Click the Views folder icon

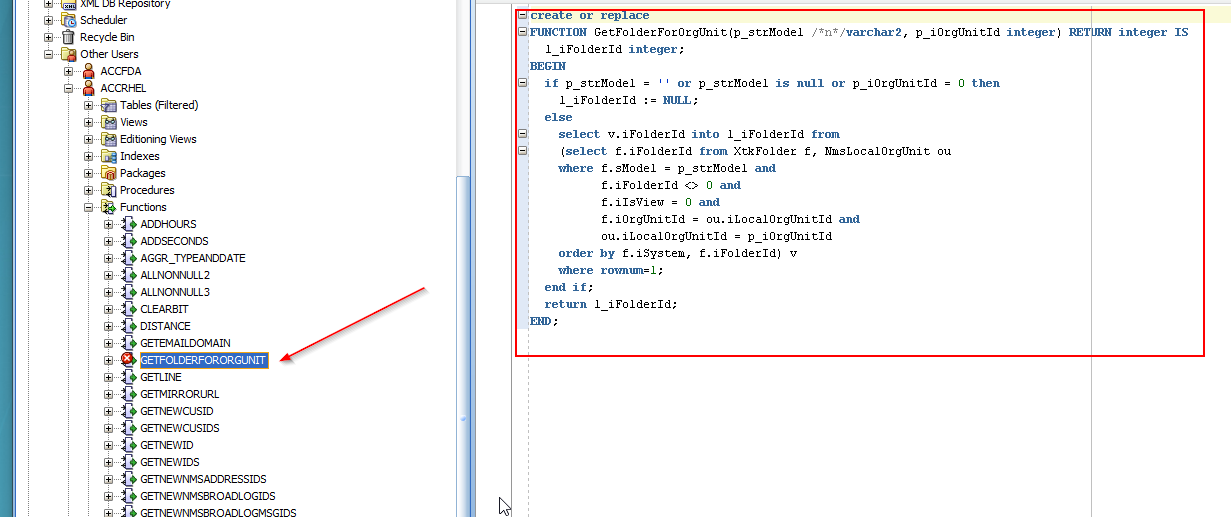point(109,122)
